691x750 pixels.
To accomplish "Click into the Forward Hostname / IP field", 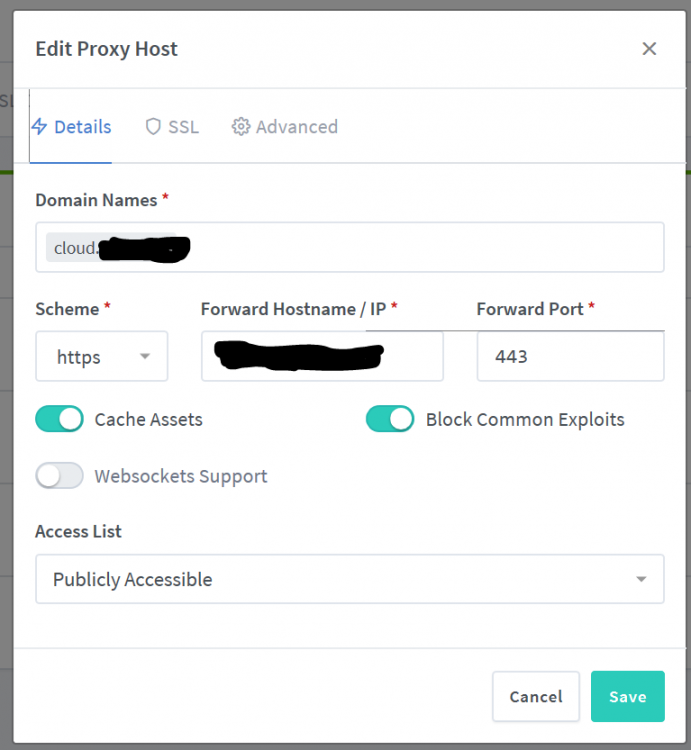I will [x=322, y=356].
